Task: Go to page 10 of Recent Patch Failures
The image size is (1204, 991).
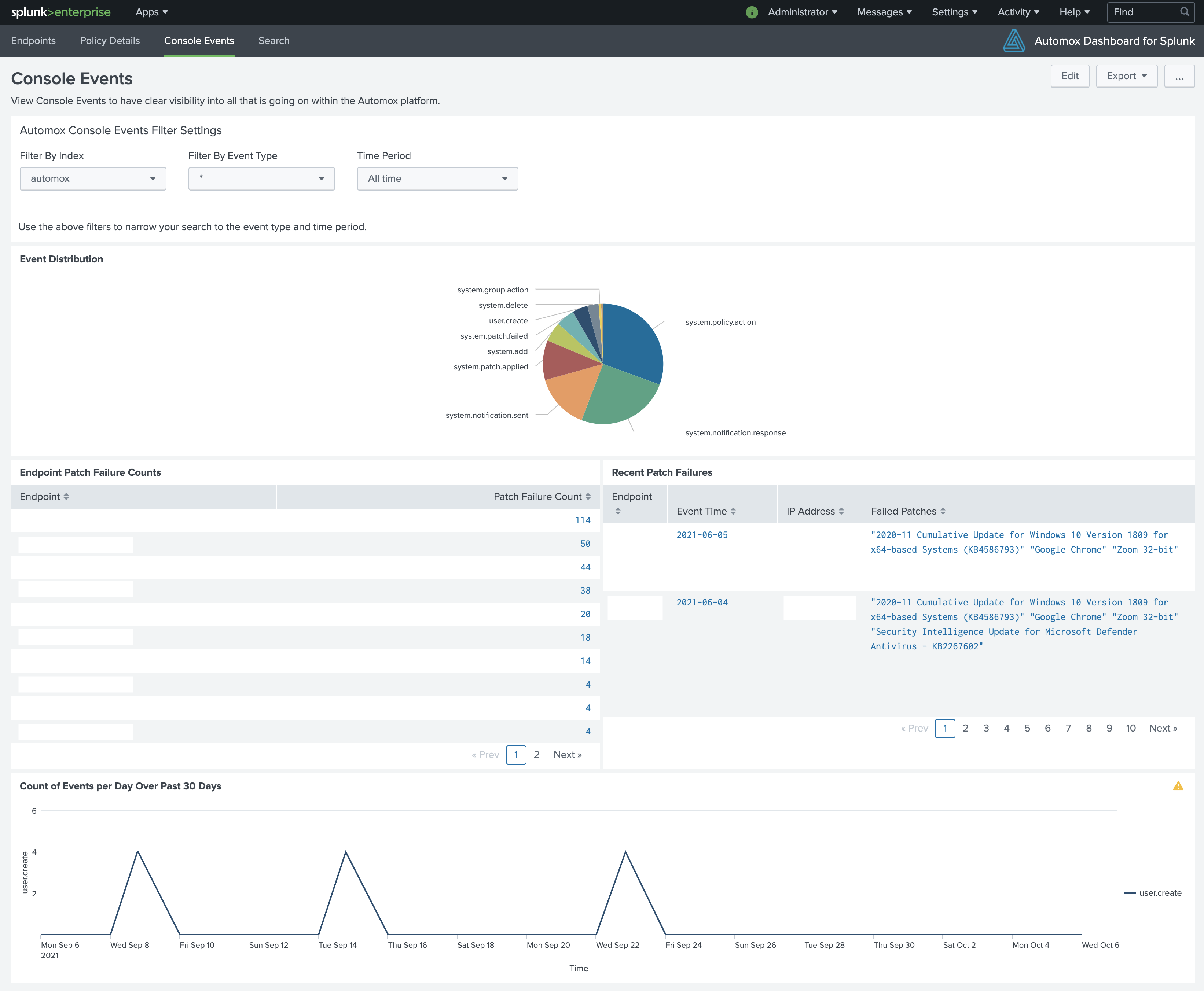Action: [x=1130, y=729]
